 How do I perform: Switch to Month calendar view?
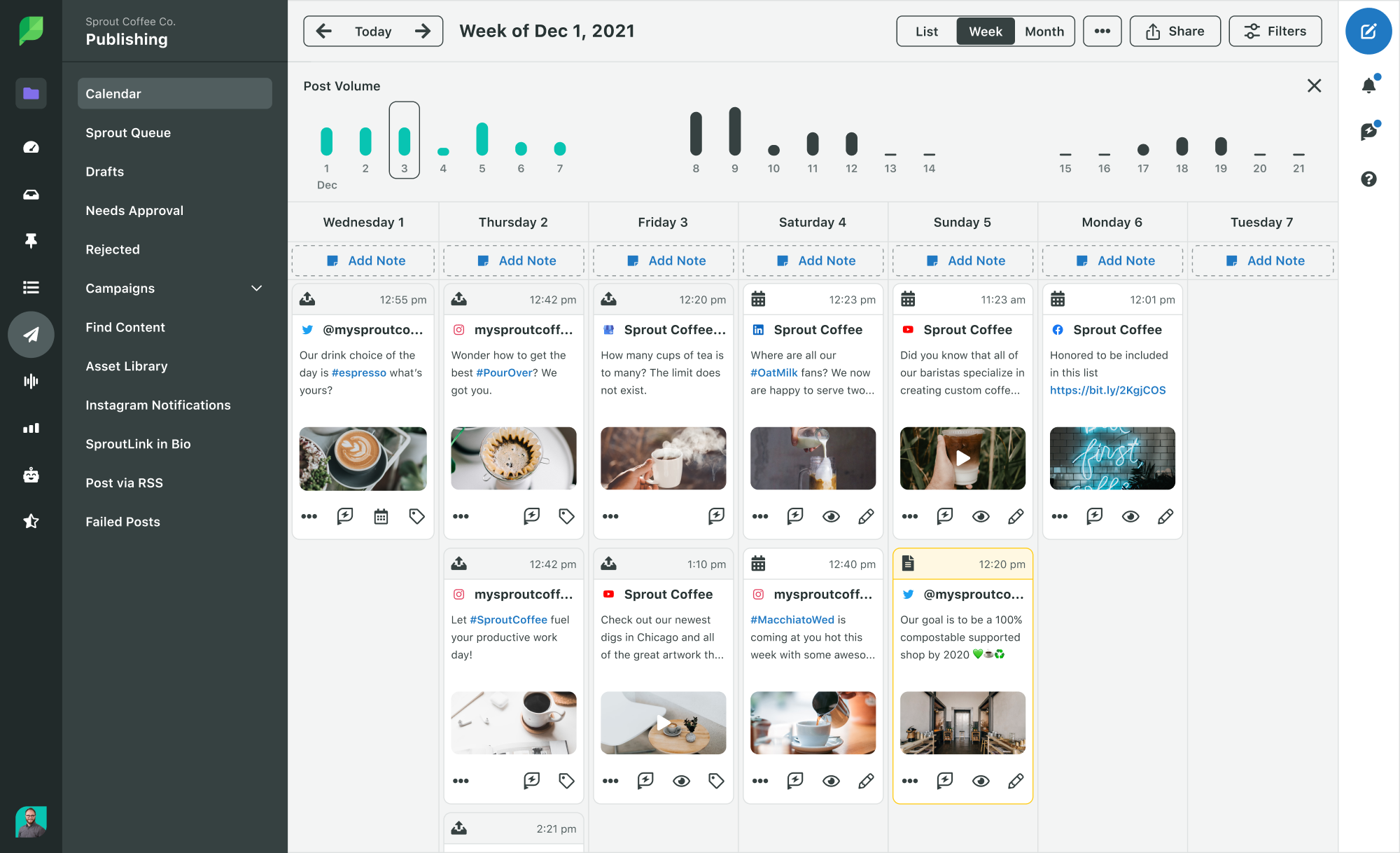(x=1043, y=30)
